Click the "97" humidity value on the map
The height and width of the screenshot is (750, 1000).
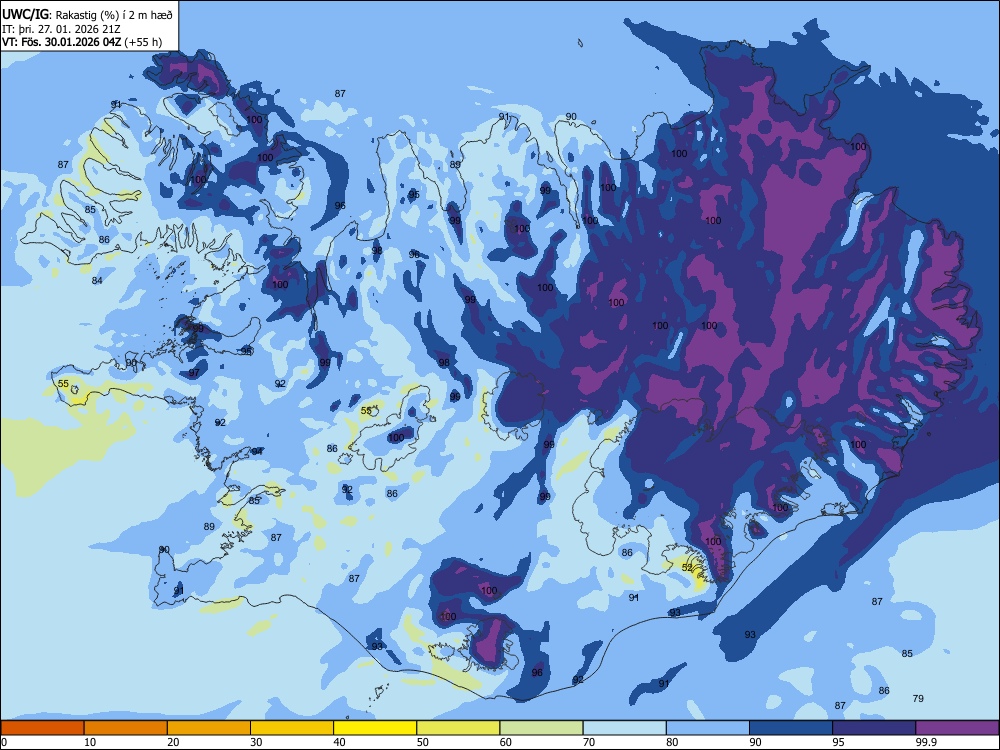[x=194, y=372]
